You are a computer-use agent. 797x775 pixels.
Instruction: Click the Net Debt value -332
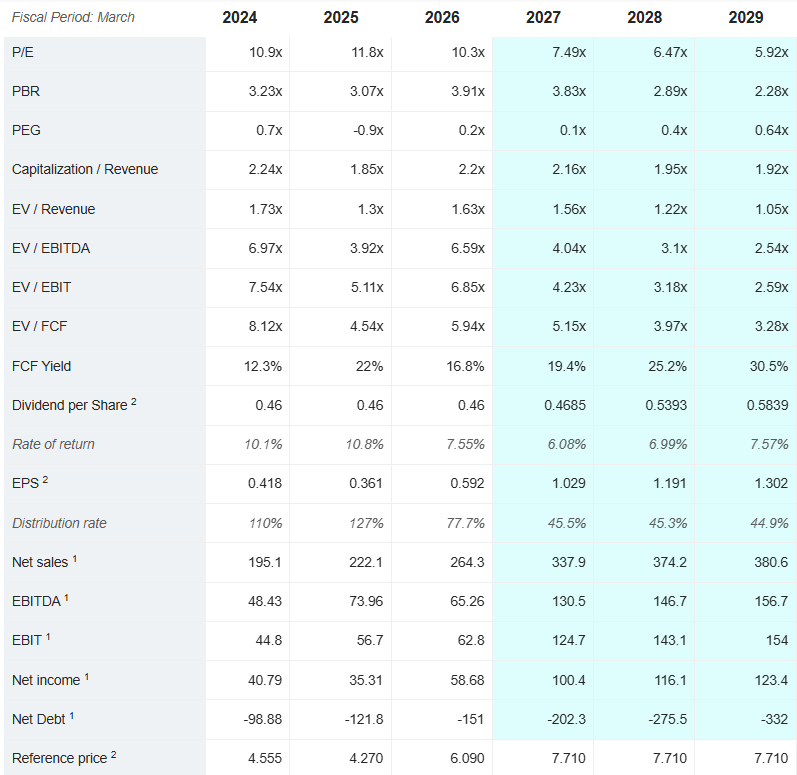(774, 720)
